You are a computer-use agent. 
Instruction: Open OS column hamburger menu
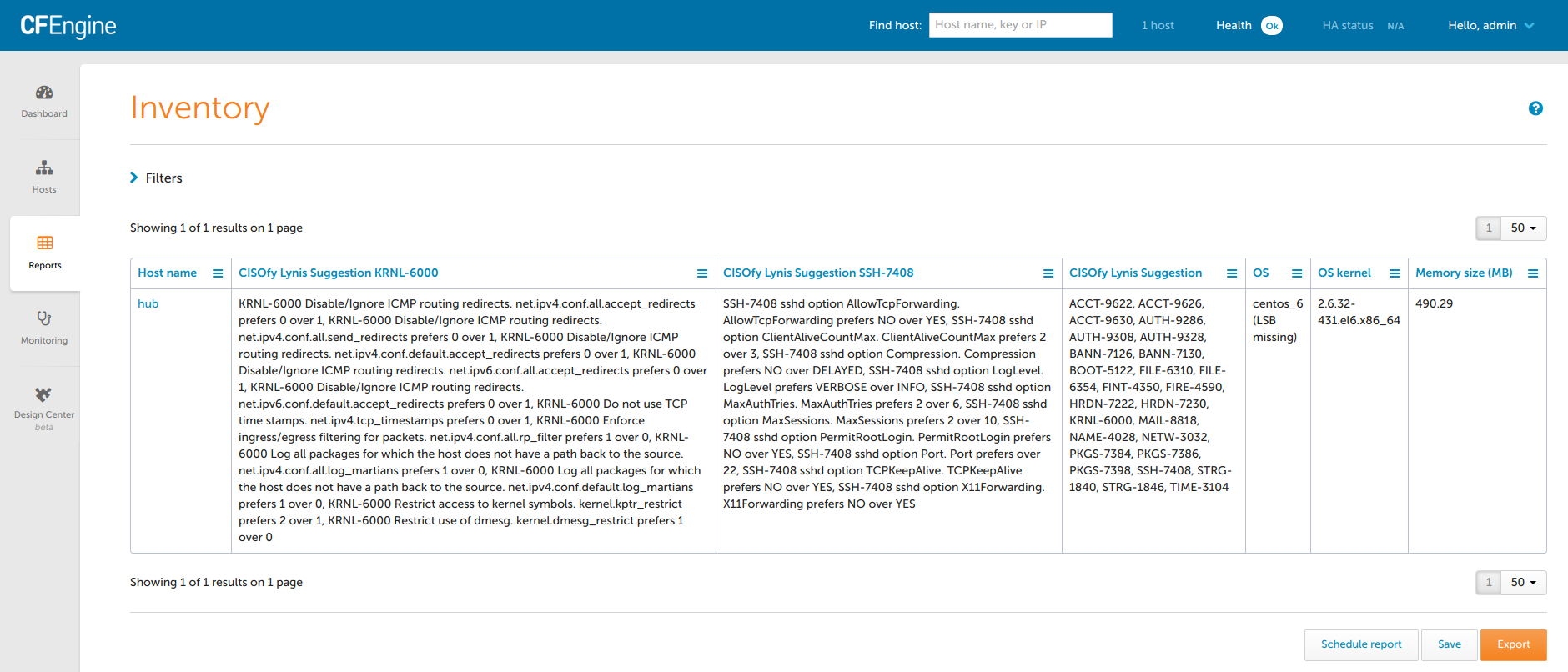pyautogui.click(x=1297, y=273)
